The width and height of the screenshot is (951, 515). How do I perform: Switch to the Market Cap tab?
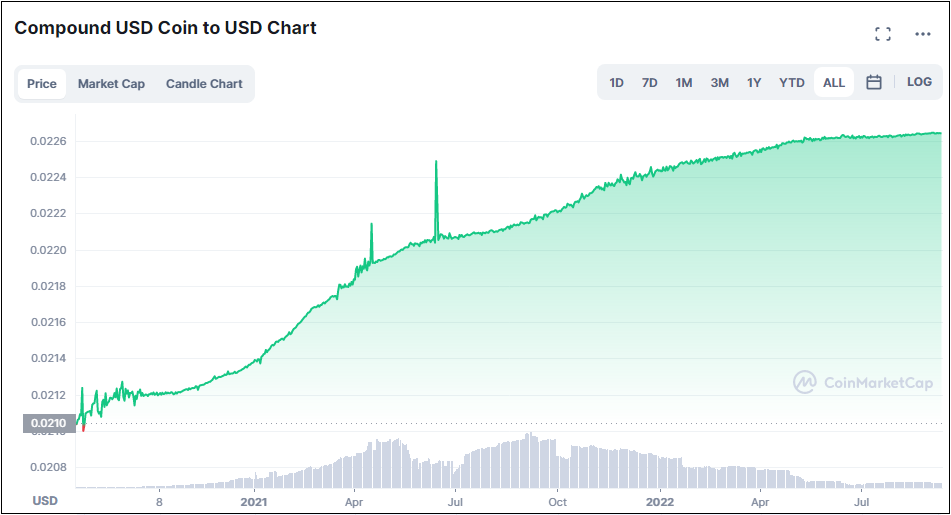point(111,84)
